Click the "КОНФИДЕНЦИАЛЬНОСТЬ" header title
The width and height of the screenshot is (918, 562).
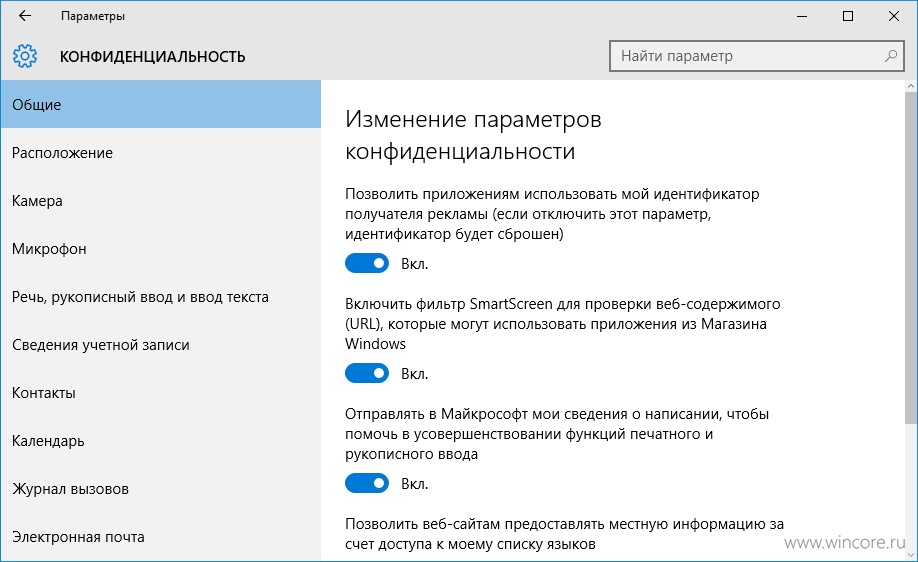click(x=152, y=57)
